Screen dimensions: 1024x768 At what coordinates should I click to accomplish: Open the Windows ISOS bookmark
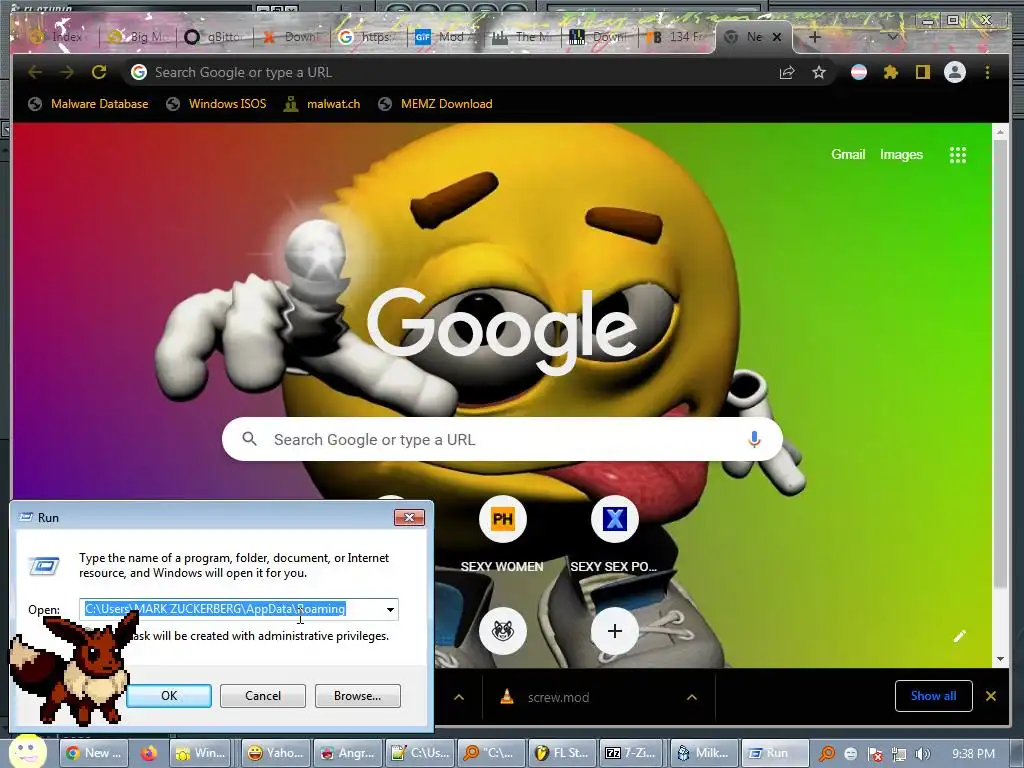click(217, 104)
